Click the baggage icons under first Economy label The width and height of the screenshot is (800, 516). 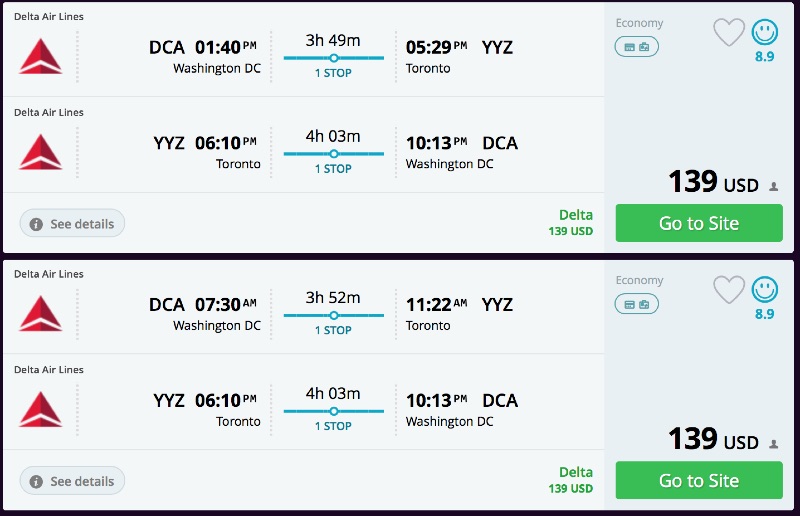(x=637, y=46)
